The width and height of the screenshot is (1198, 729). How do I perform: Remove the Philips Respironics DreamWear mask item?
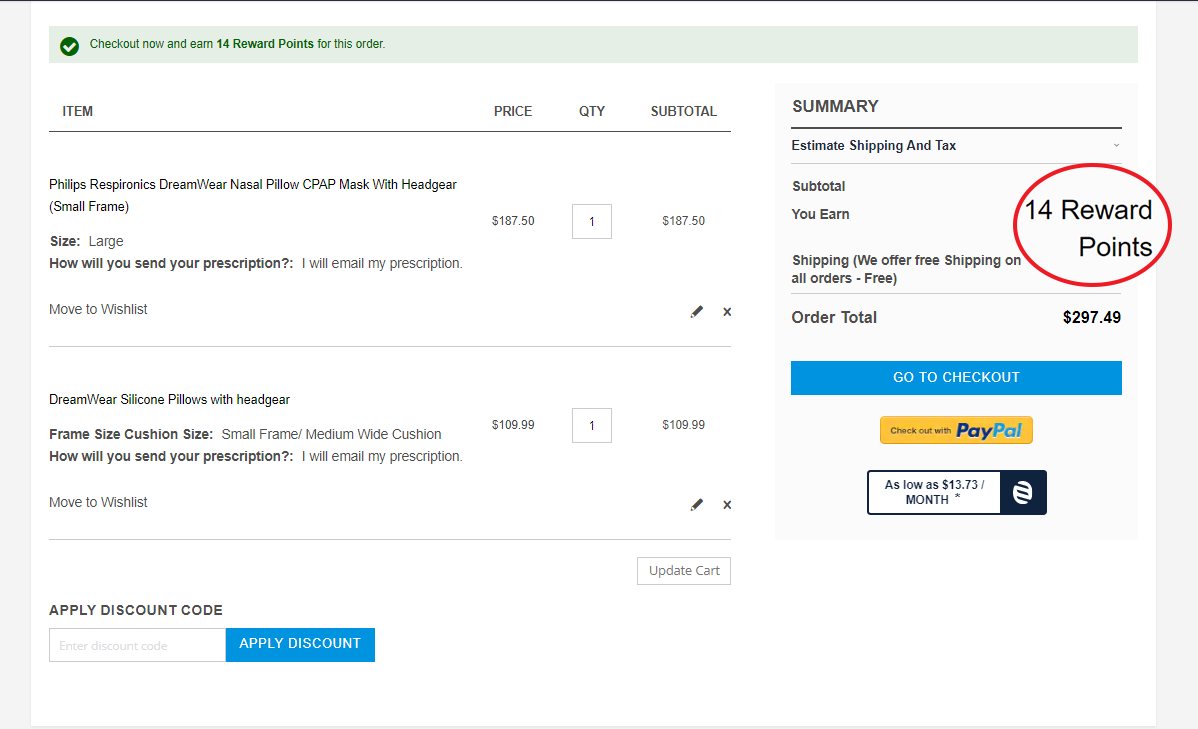[x=727, y=312]
